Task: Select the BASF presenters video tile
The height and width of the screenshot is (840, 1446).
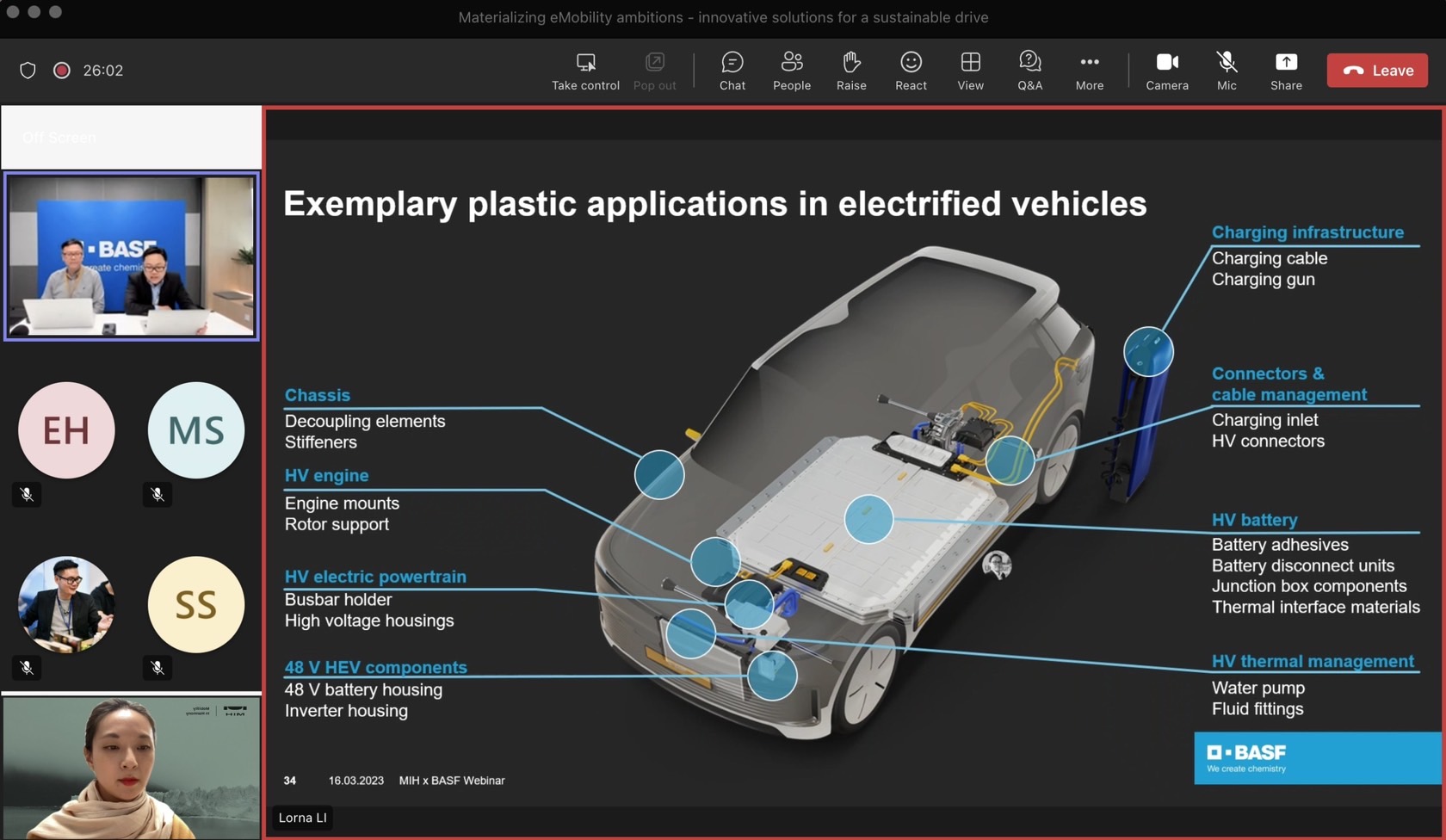Action: point(132,256)
